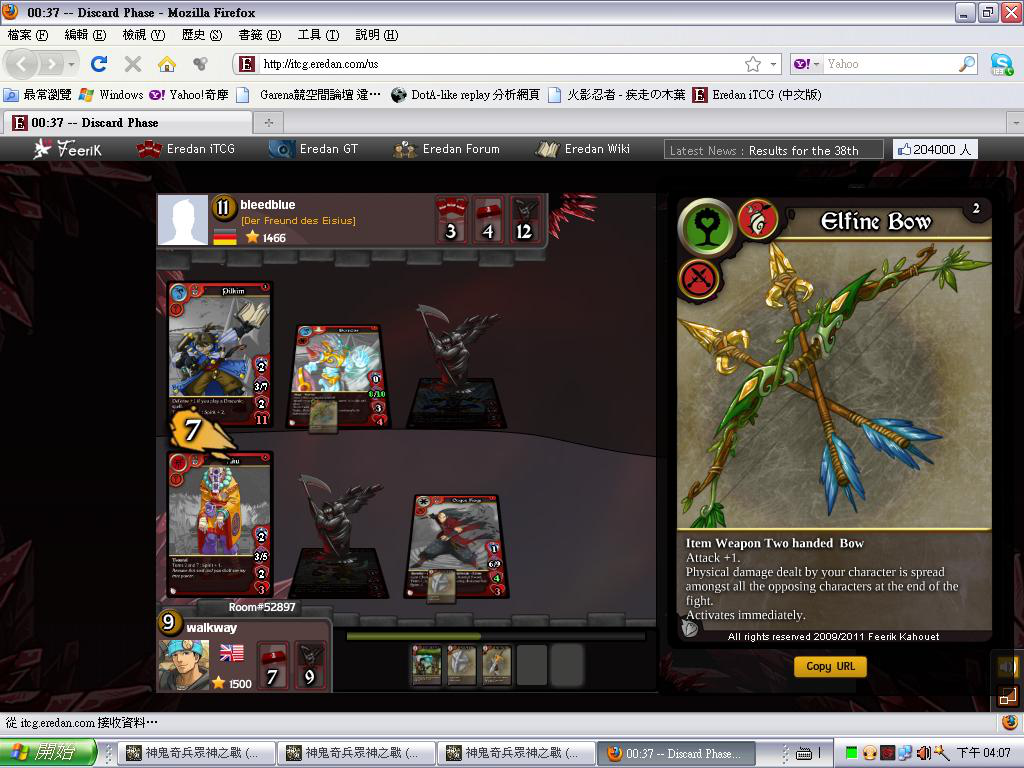Viewport: 1024px width, 768px height.
Task: Select the Pilkim character card
Action: tap(220, 355)
